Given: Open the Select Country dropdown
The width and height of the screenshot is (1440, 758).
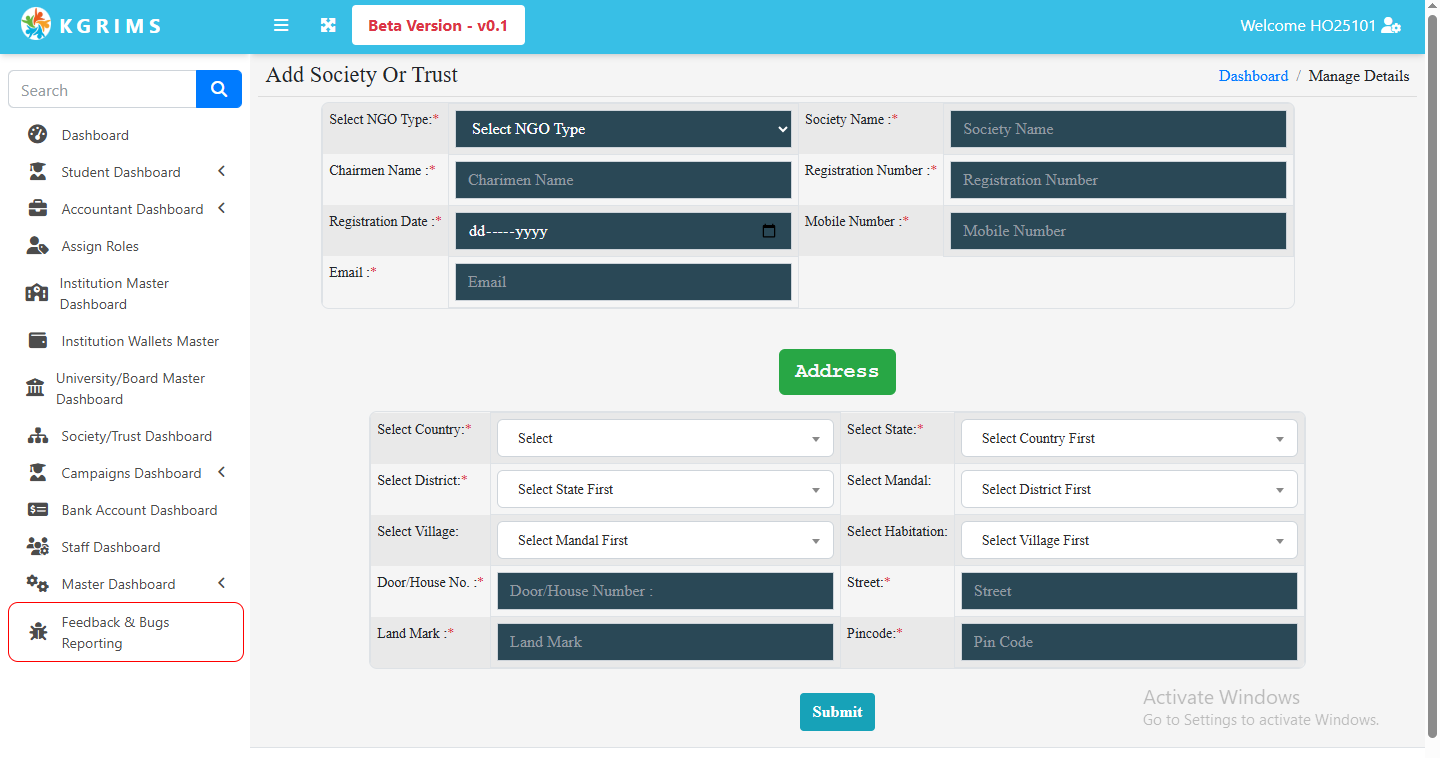Looking at the screenshot, I should click(x=665, y=438).
